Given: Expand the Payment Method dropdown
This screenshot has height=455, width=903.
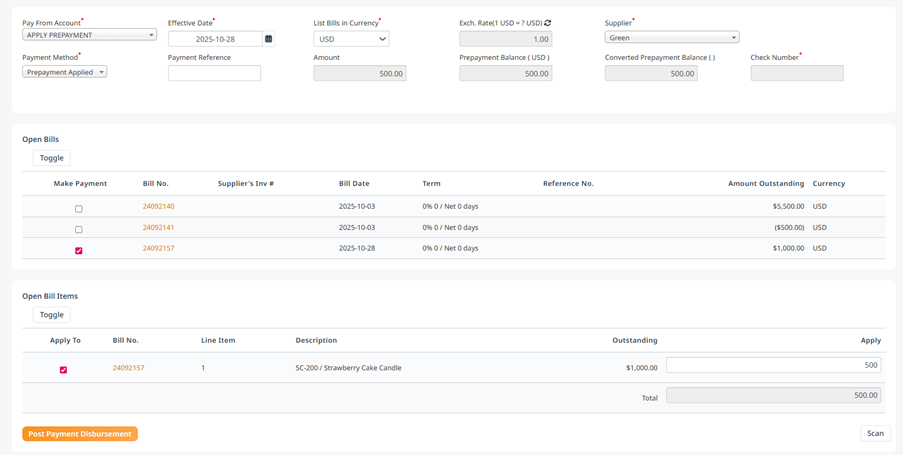Looking at the screenshot, I should click(64, 72).
